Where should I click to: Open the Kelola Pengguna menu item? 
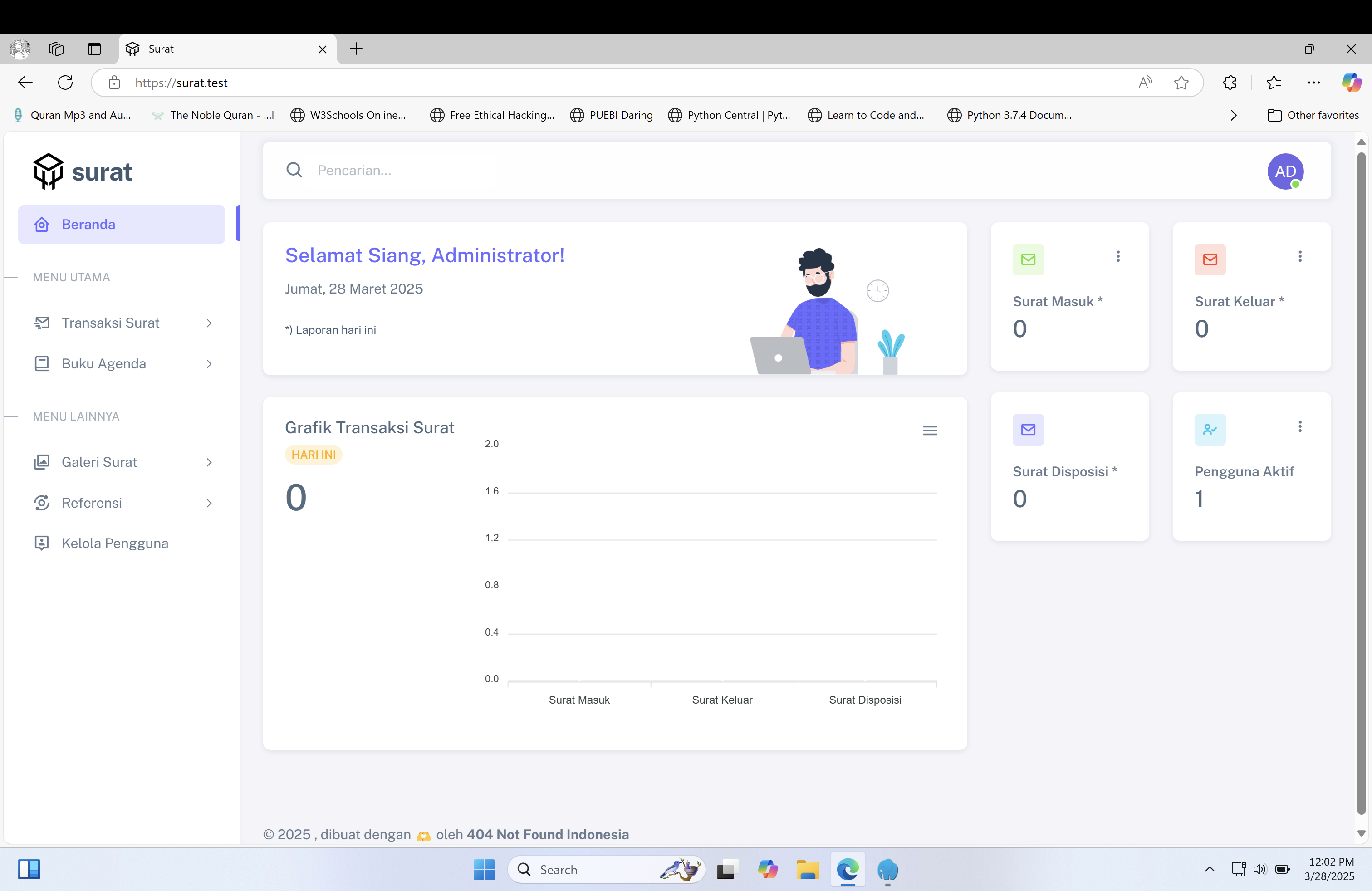pyautogui.click(x=115, y=543)
